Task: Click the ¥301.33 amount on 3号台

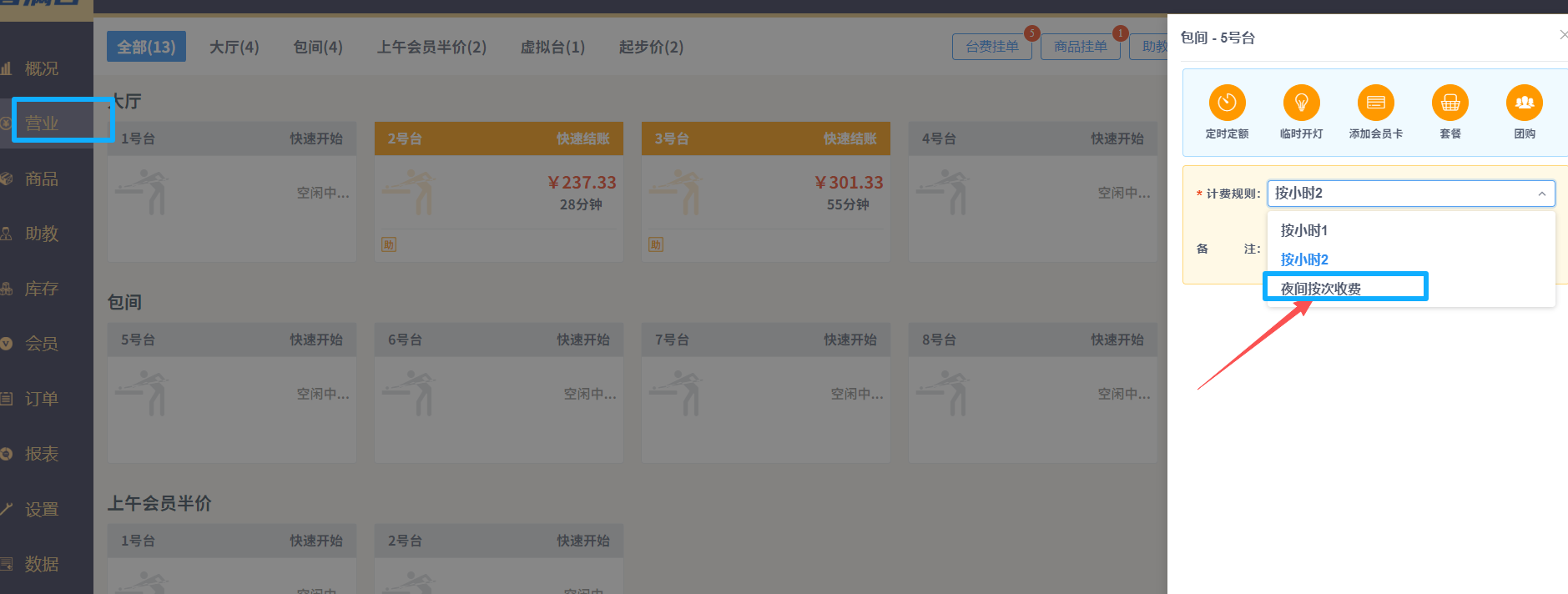Action: click(x=849, y=183)
